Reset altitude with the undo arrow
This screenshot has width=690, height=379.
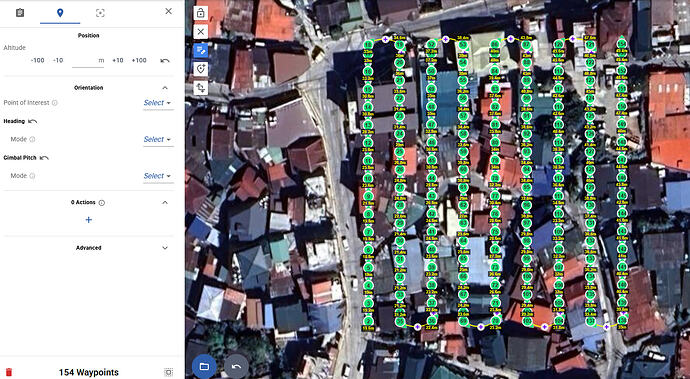pyautogui.click(x=165, y=61)
